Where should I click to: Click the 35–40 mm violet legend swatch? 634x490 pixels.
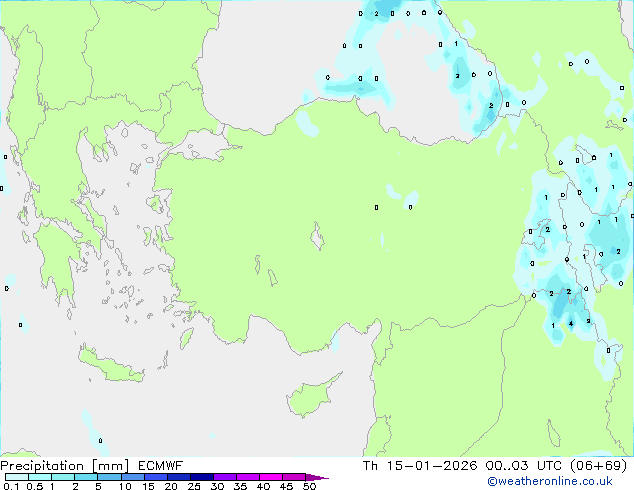coord(247,477)
